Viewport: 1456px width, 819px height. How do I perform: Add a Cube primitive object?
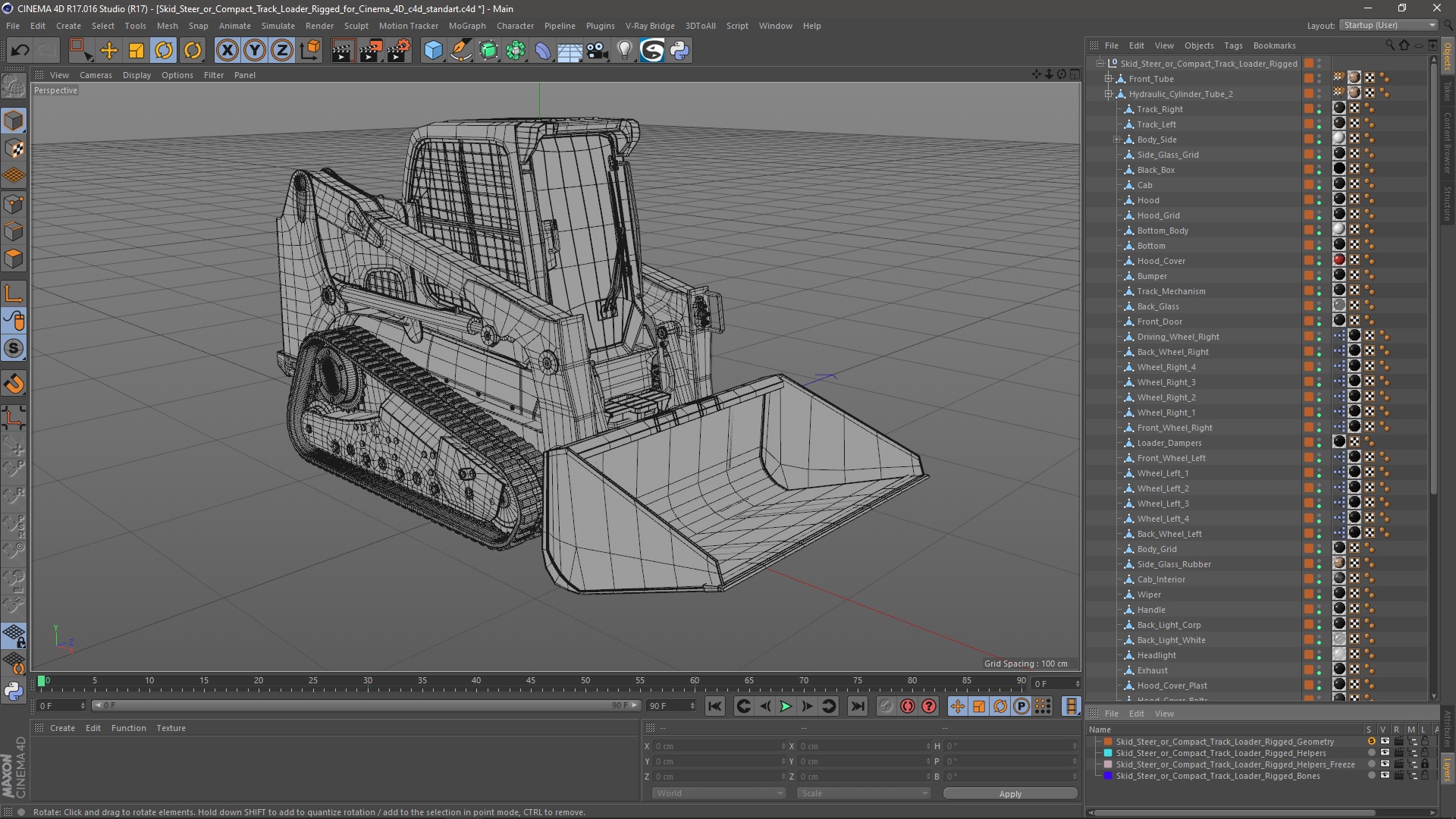pyautogui.click(x=433, y=51)
